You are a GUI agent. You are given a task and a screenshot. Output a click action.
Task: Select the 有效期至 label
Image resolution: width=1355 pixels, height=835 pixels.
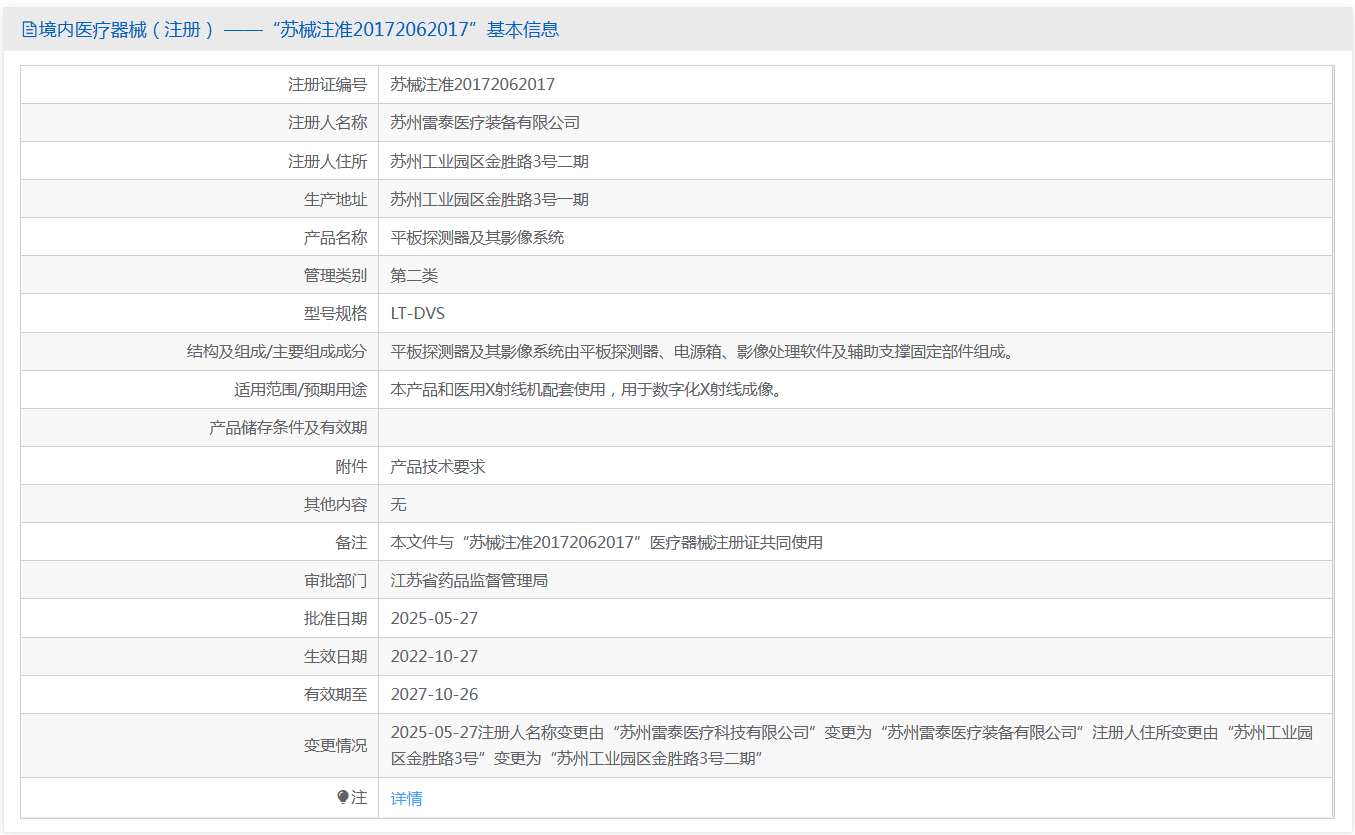click(x=336, y=694)
